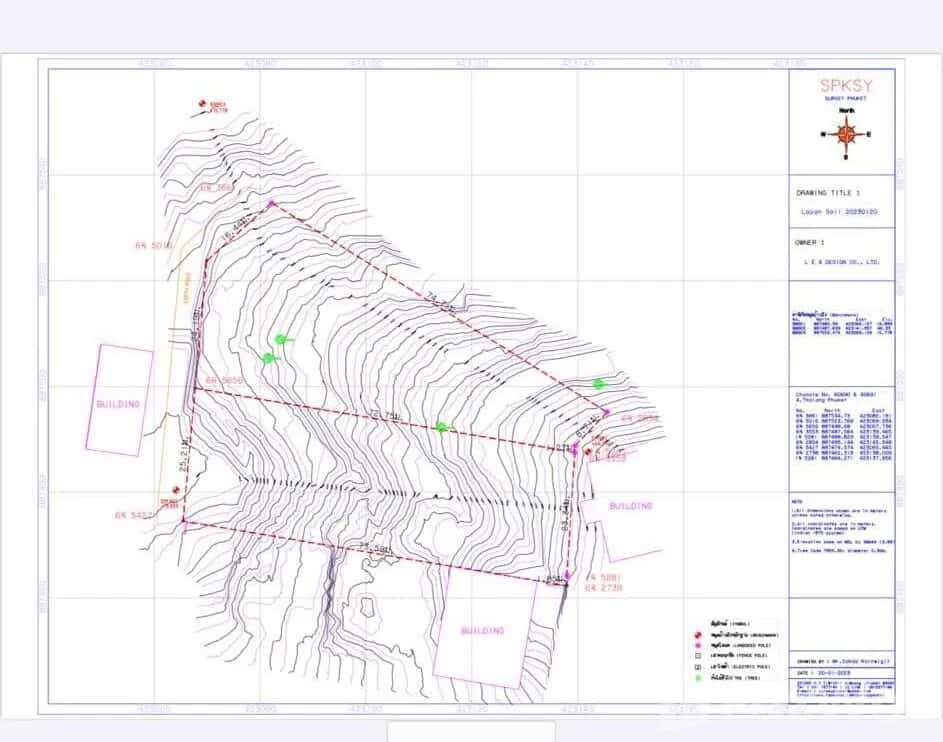Viewport: 943px width, 742px height.
Task: Select the northernmost magenta land pole marker
Action: pyautogui.click(x=271, y=203)
